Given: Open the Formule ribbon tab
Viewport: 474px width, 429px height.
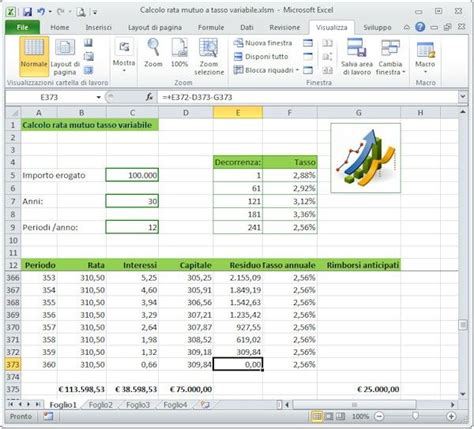Looking at the screenshot, I should 211,27.
